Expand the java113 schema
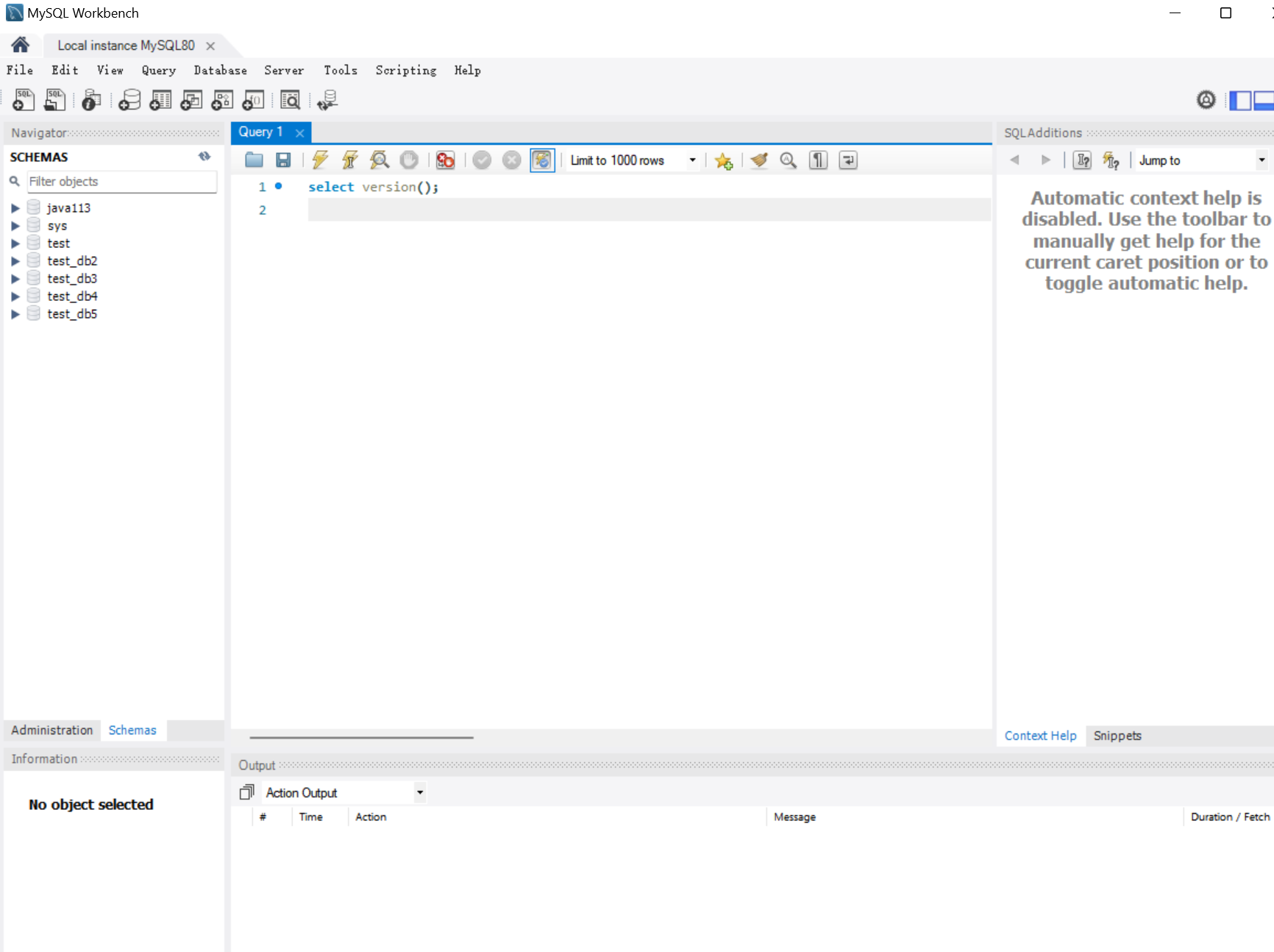 tap(15, 208)
